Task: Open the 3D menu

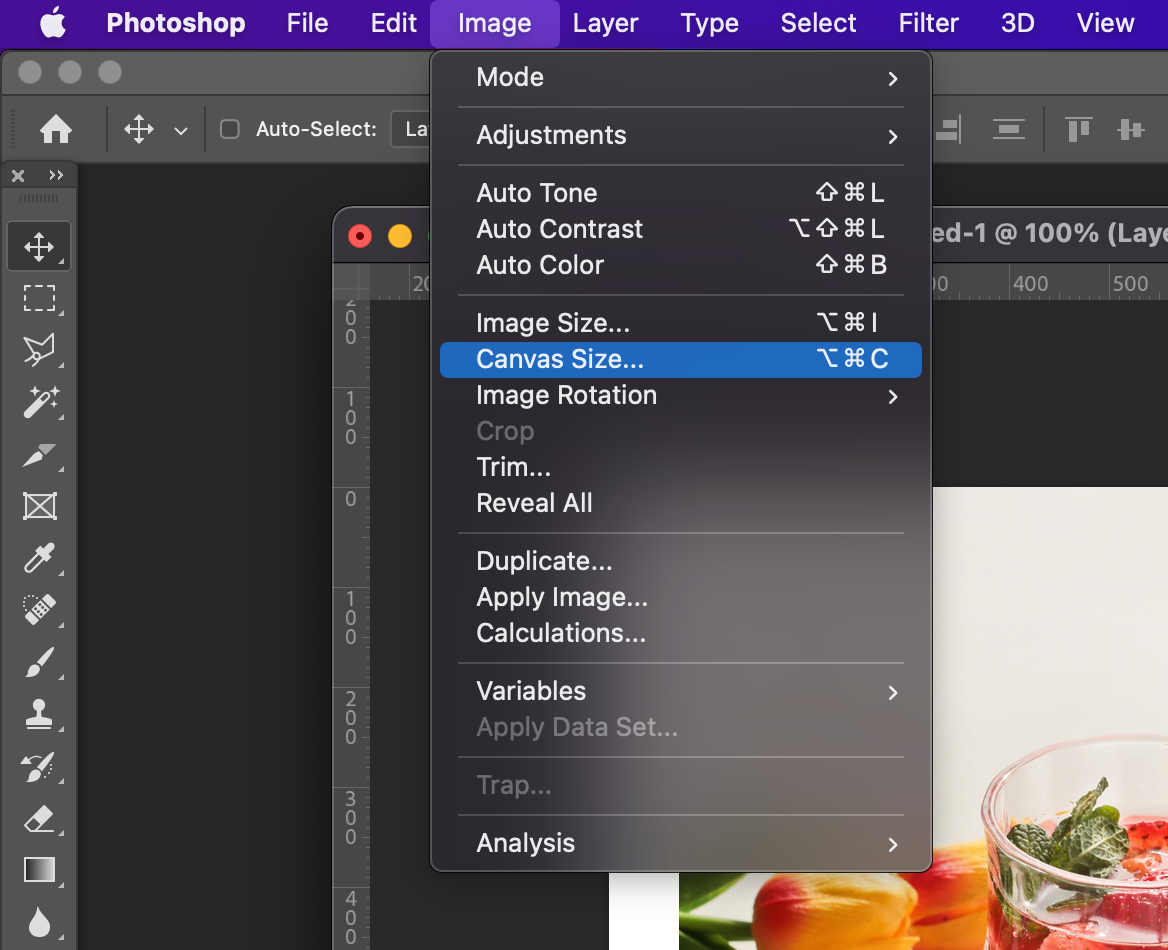Action: [1018, 23]
